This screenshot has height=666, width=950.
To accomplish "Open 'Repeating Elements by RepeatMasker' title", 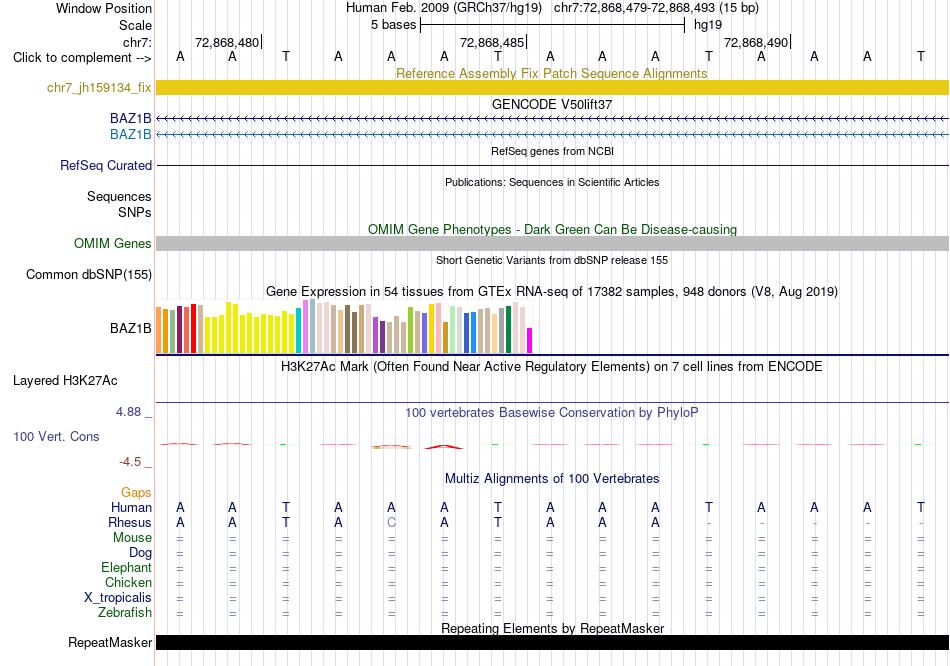I will pyautogui.click(x=553, y=628).
